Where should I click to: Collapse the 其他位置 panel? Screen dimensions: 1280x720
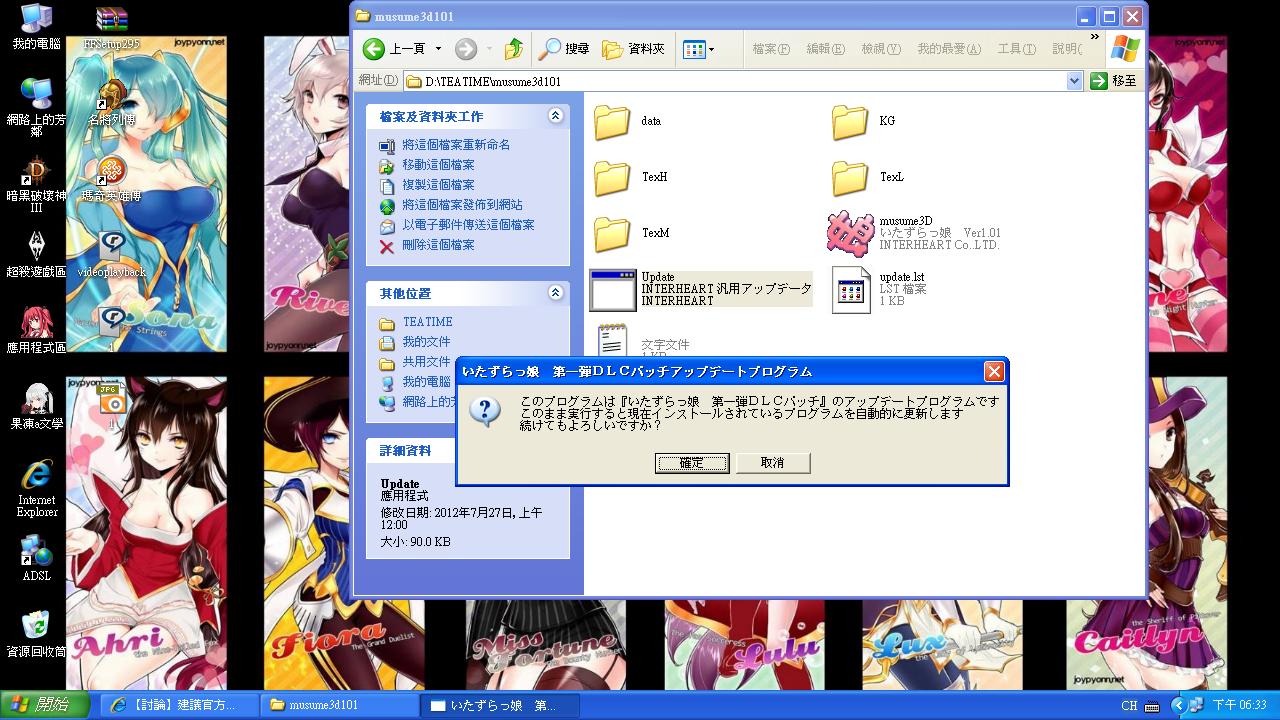(555, 293)
